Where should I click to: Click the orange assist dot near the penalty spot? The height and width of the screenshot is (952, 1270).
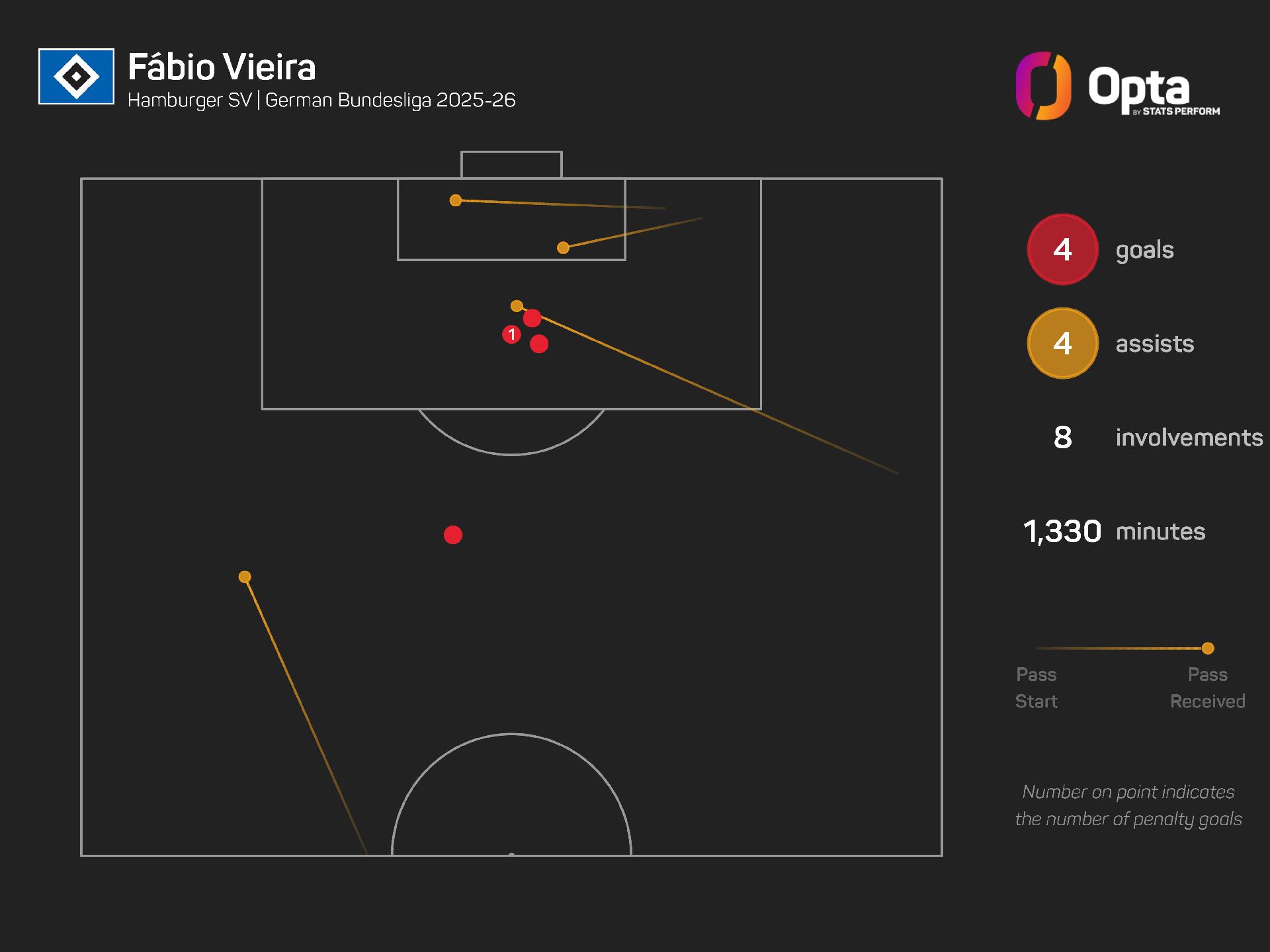tap(517, 306)
